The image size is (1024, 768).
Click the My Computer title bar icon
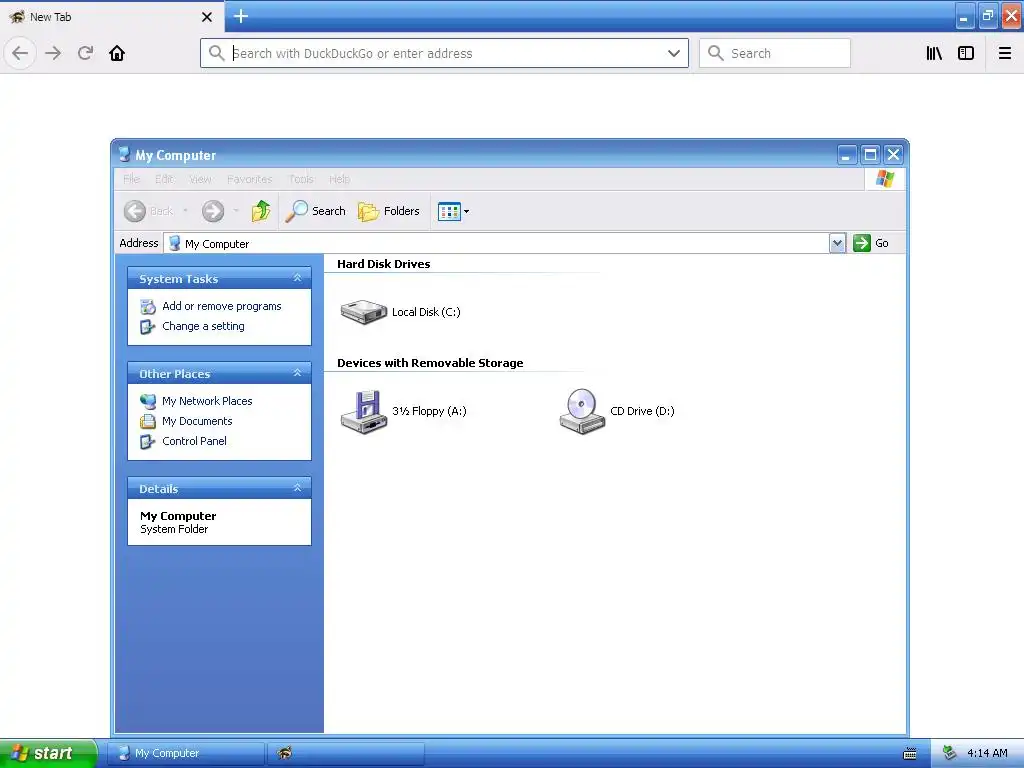[x=124, y=155]
